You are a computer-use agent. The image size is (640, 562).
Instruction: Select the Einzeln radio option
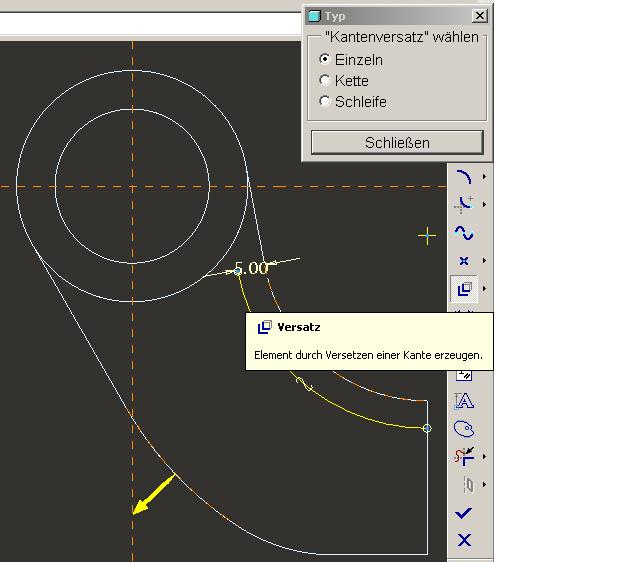(324, 59)
